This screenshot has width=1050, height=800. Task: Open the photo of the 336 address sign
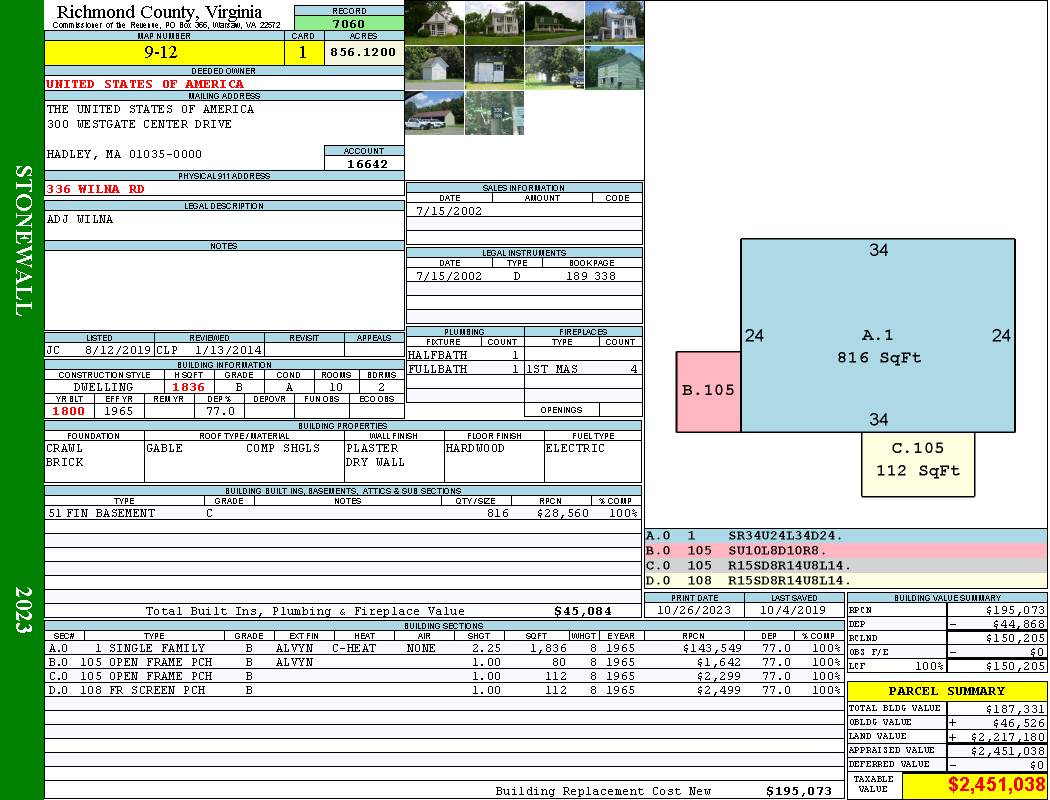tap(494, 112)
